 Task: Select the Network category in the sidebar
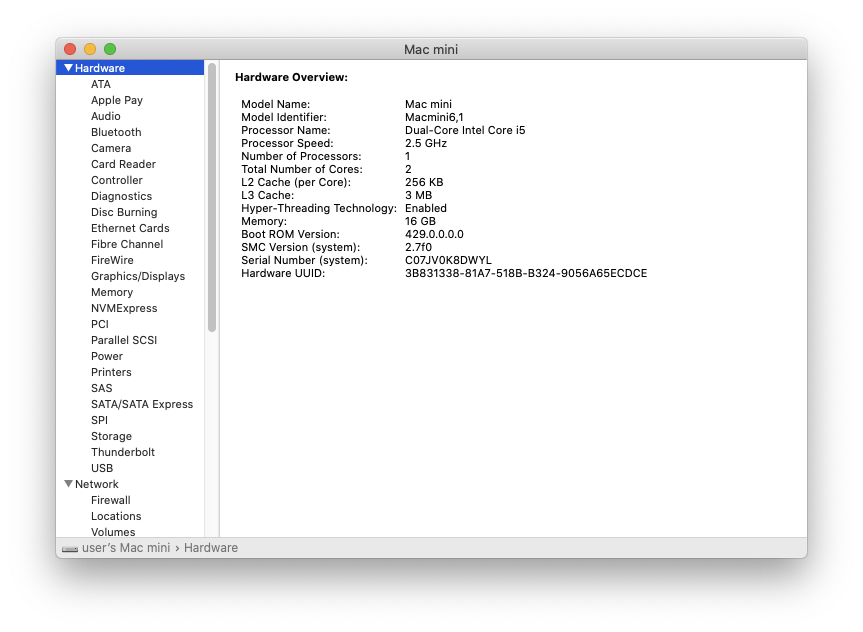click(97, 484)
